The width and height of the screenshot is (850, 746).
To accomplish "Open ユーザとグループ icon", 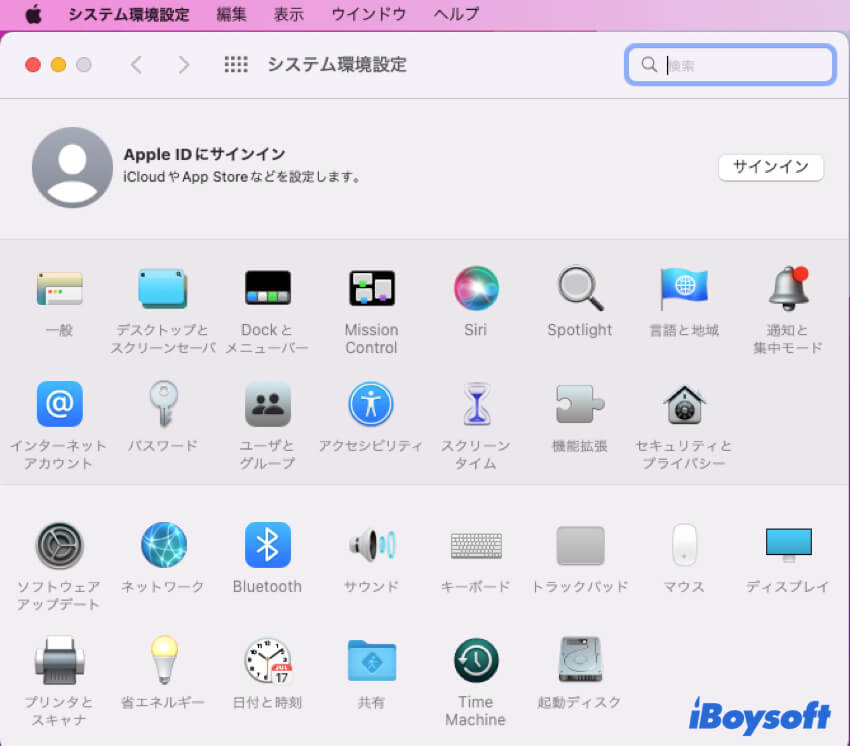I will (267, 404).
